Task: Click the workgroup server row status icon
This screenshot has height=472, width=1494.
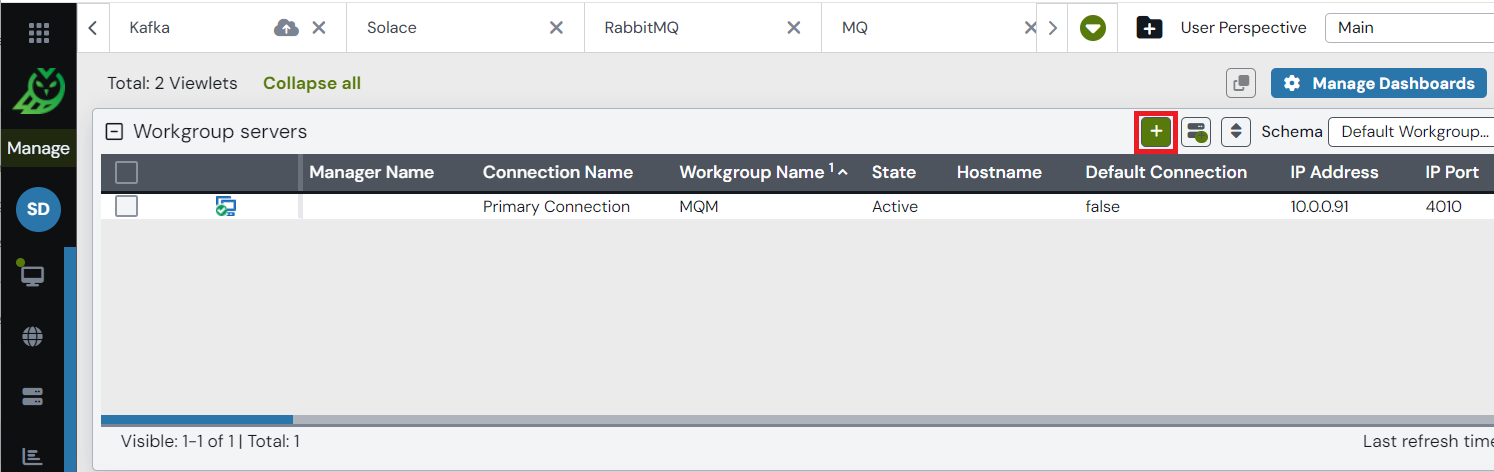Action: (x=226, y=207)
